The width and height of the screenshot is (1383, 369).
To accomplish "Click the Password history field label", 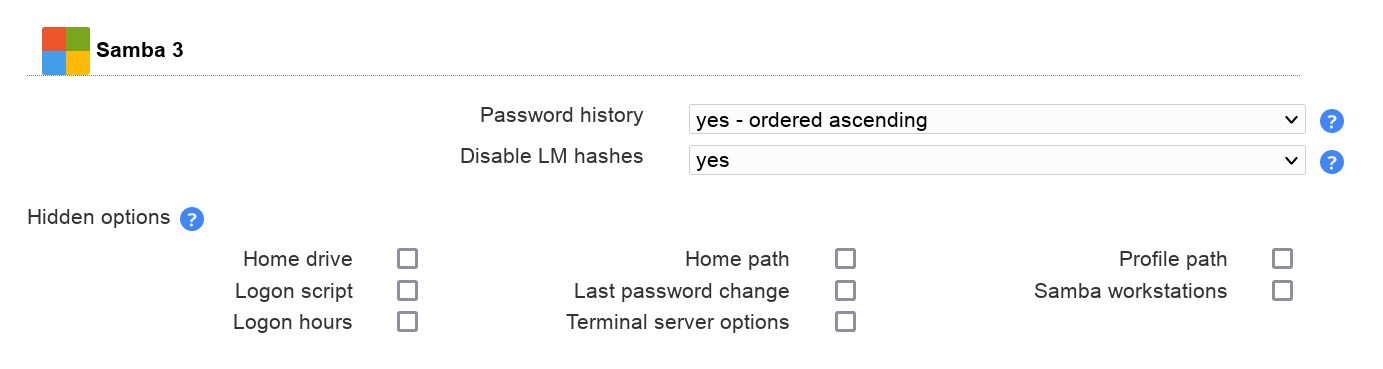I will tap(562, 115).
